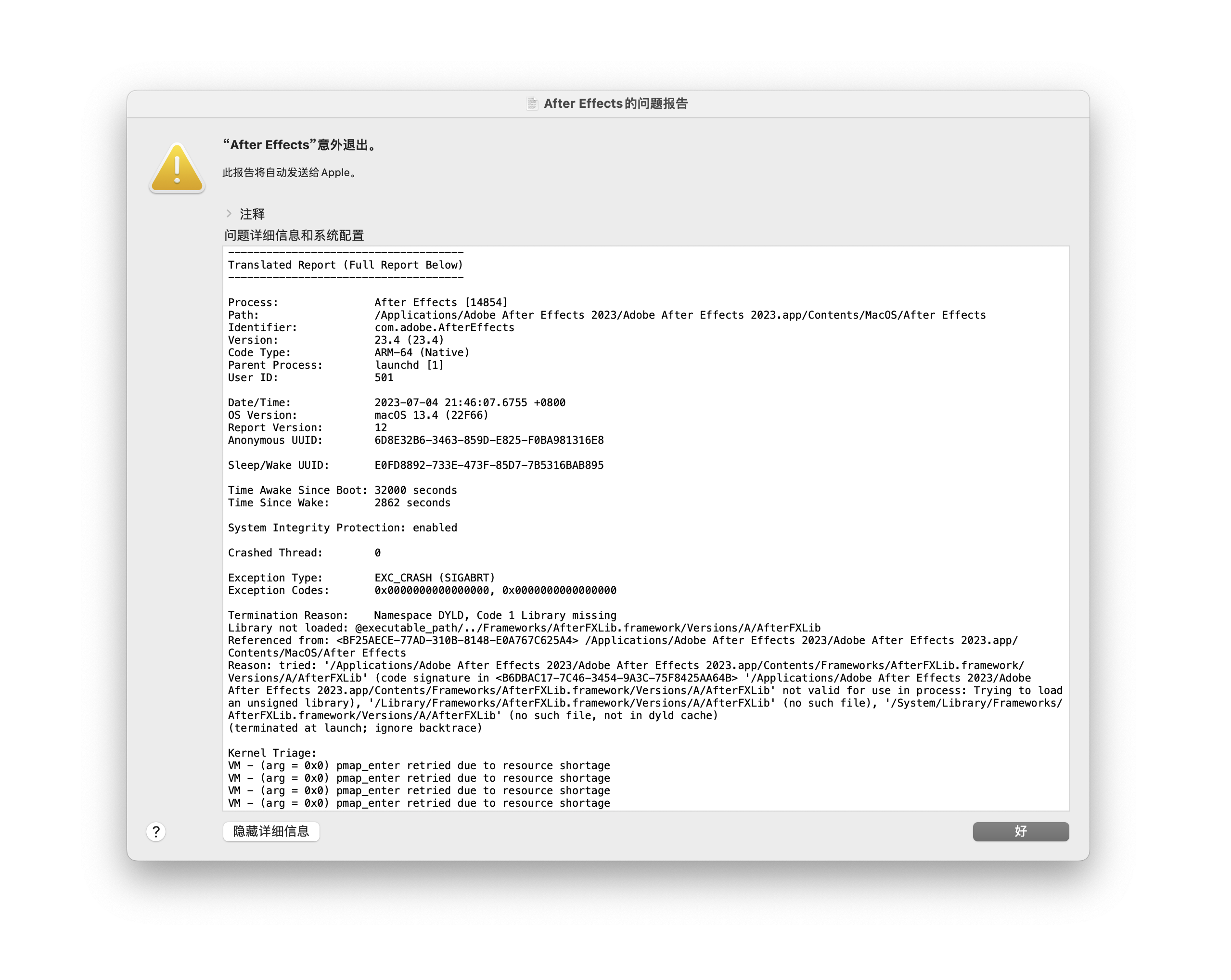The width and height of the screenshot is (1231, 980).
Task: Click the OS Version "macOS 13.4 (22F66)"
Action: 432,415
